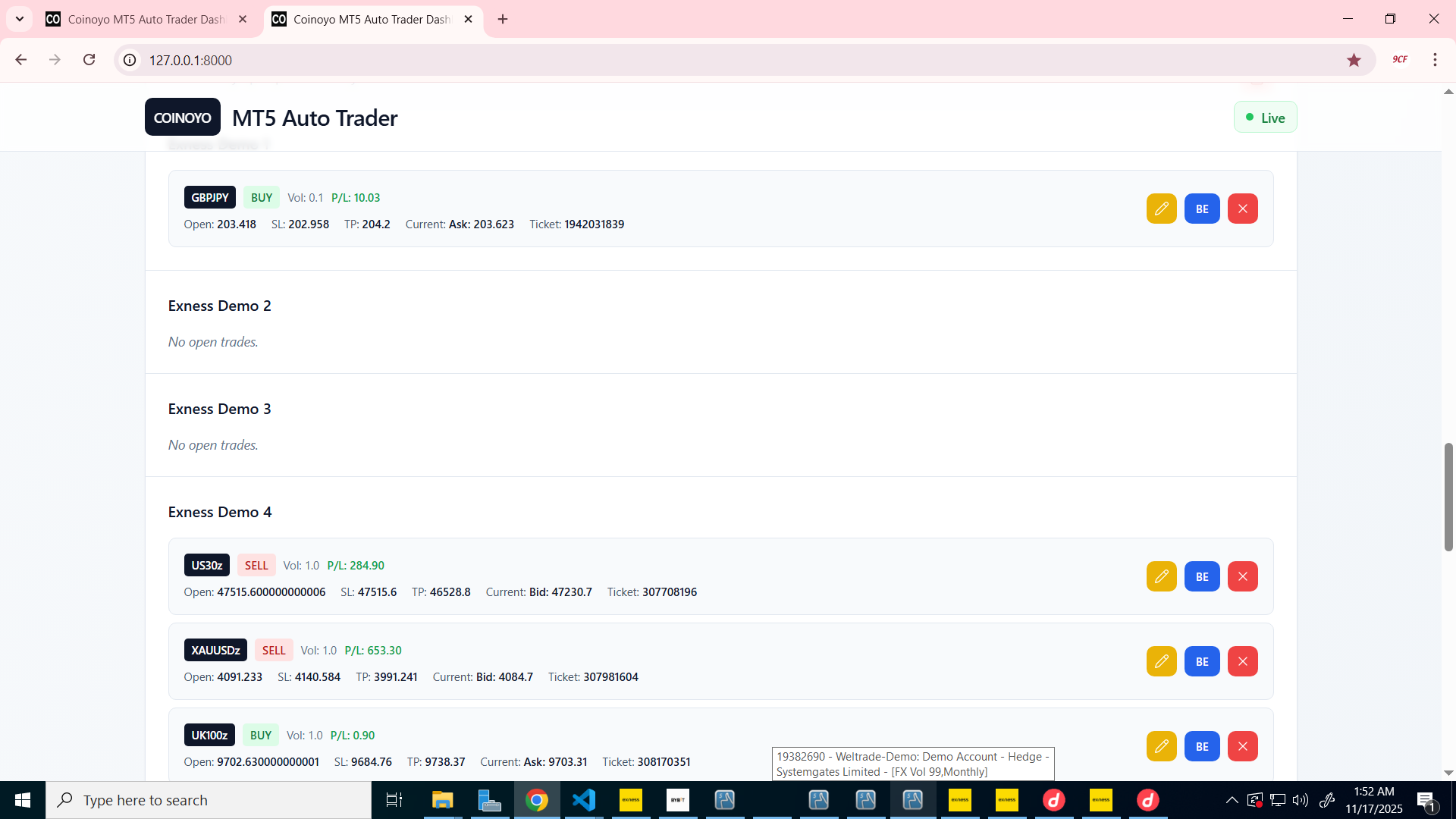The width and height of the screenshot is (1456, 819).
Task: Close the US30z sell trade
Action: [x=1242, y=576]
